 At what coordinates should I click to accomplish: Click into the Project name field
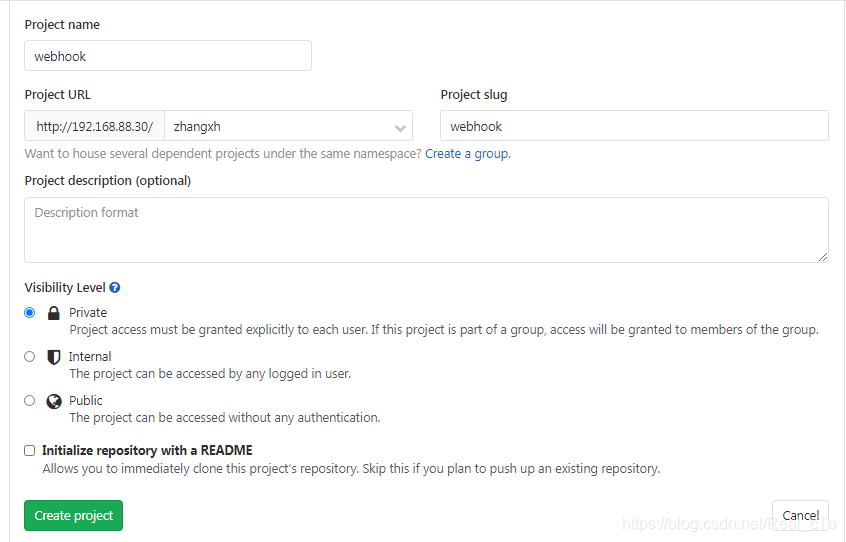(x=168, y=56)
